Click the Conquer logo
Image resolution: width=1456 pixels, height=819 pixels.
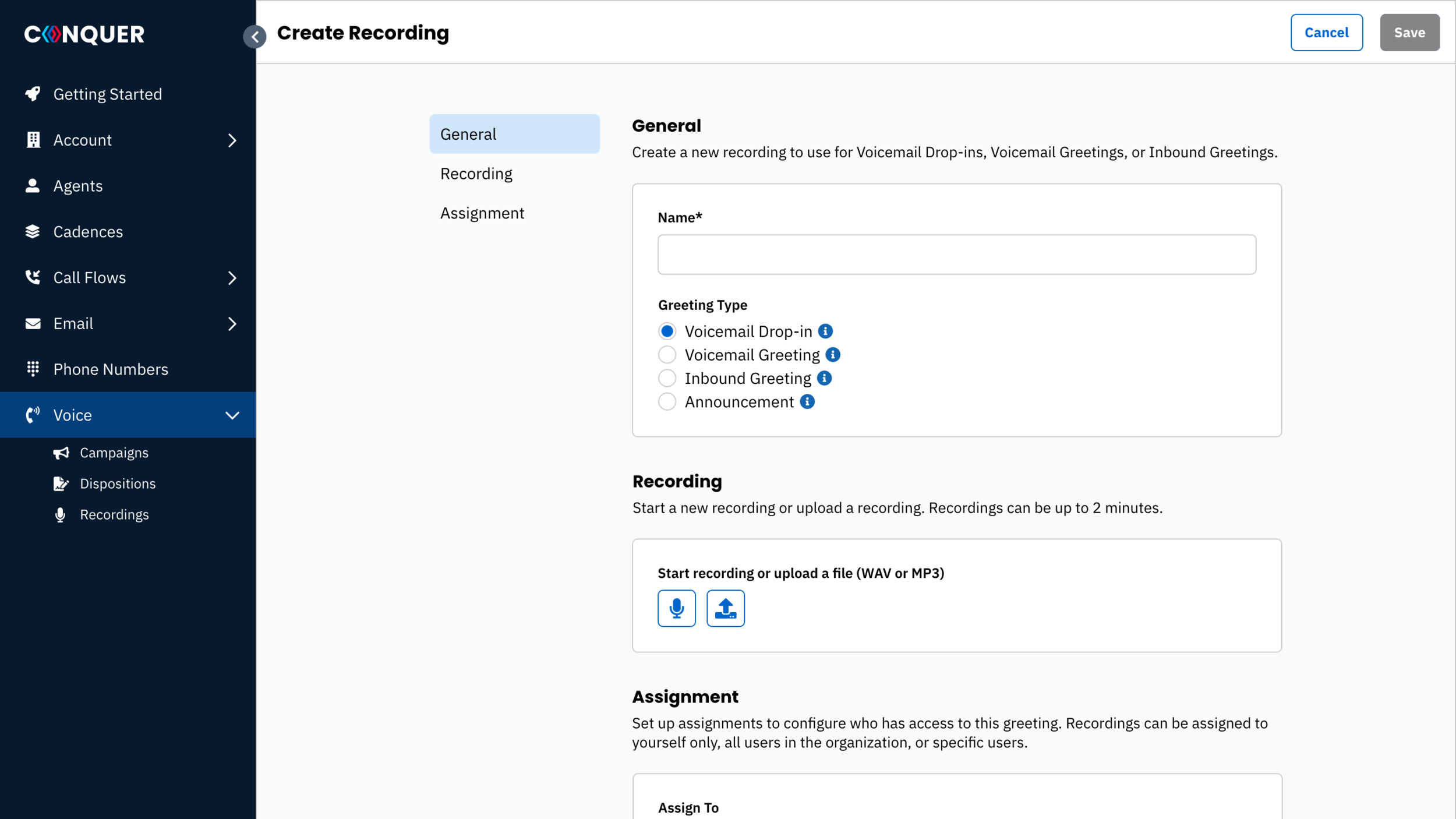point(84,34)
